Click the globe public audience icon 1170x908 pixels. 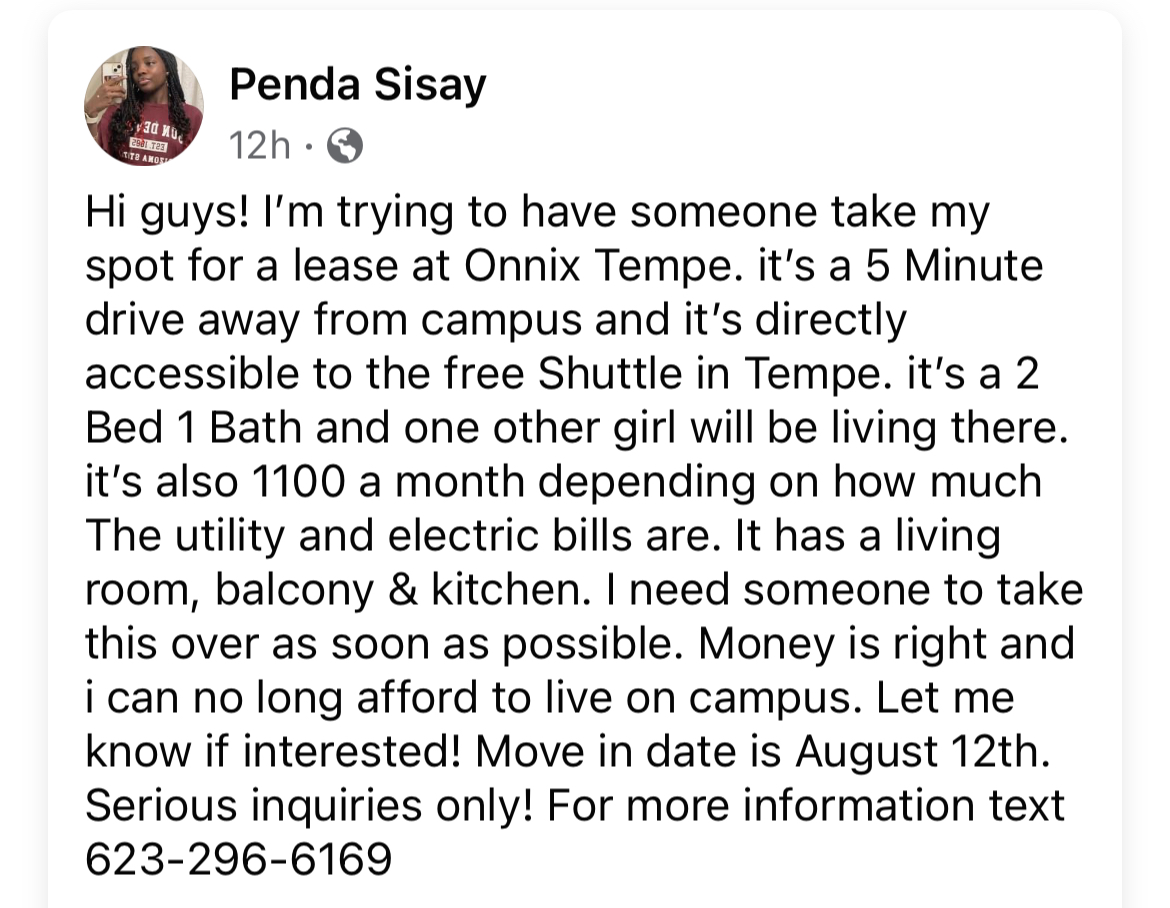pyautogui.click(x=344, y=148)
